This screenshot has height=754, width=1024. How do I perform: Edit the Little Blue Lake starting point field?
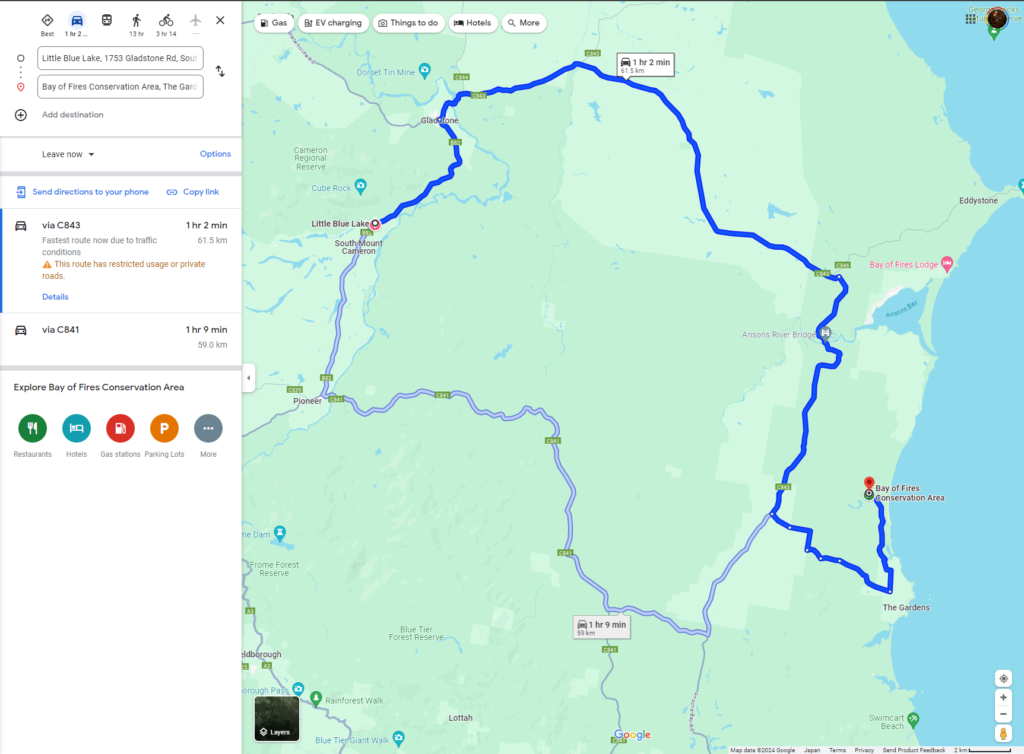120,58
